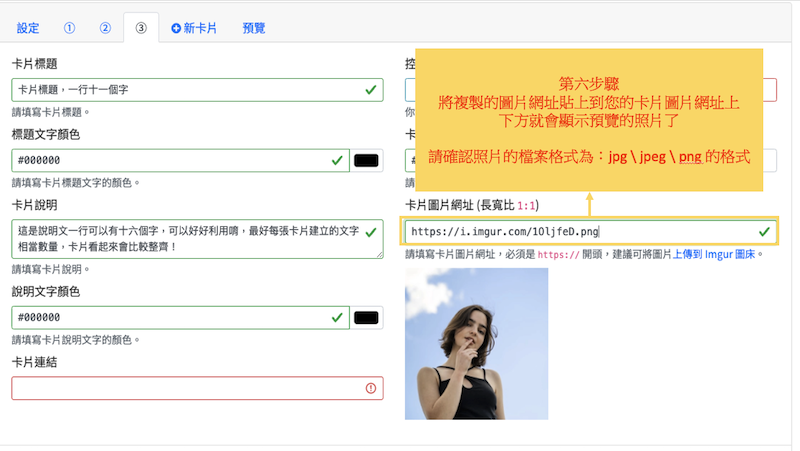Click into the 卡片說明 textarea
800x451 pixels.
coord(180,239)
